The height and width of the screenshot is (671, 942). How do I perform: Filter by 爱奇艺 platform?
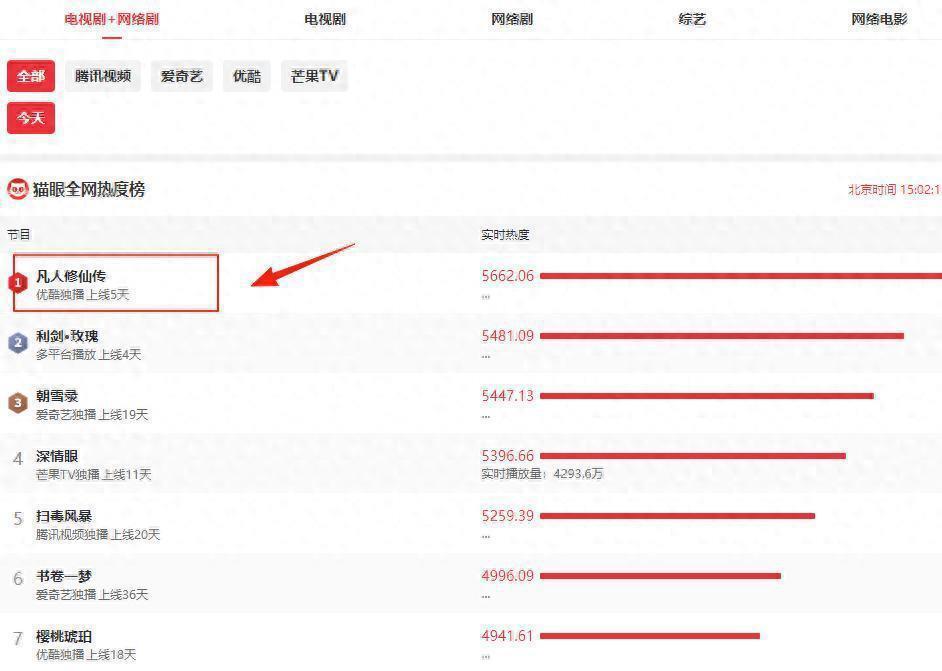coord(182,76)
